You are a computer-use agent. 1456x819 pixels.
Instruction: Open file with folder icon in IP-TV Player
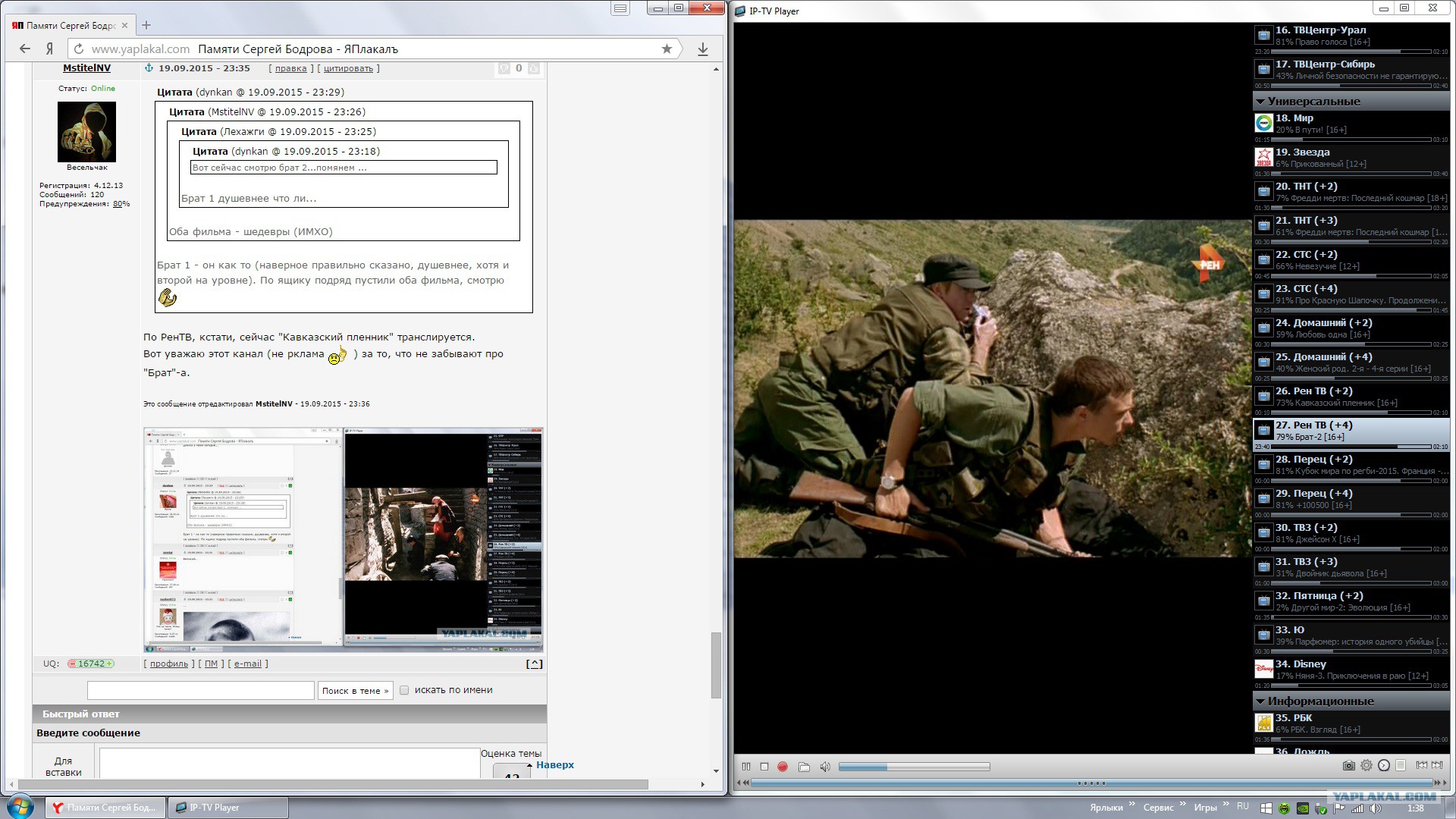pos(804,767)
